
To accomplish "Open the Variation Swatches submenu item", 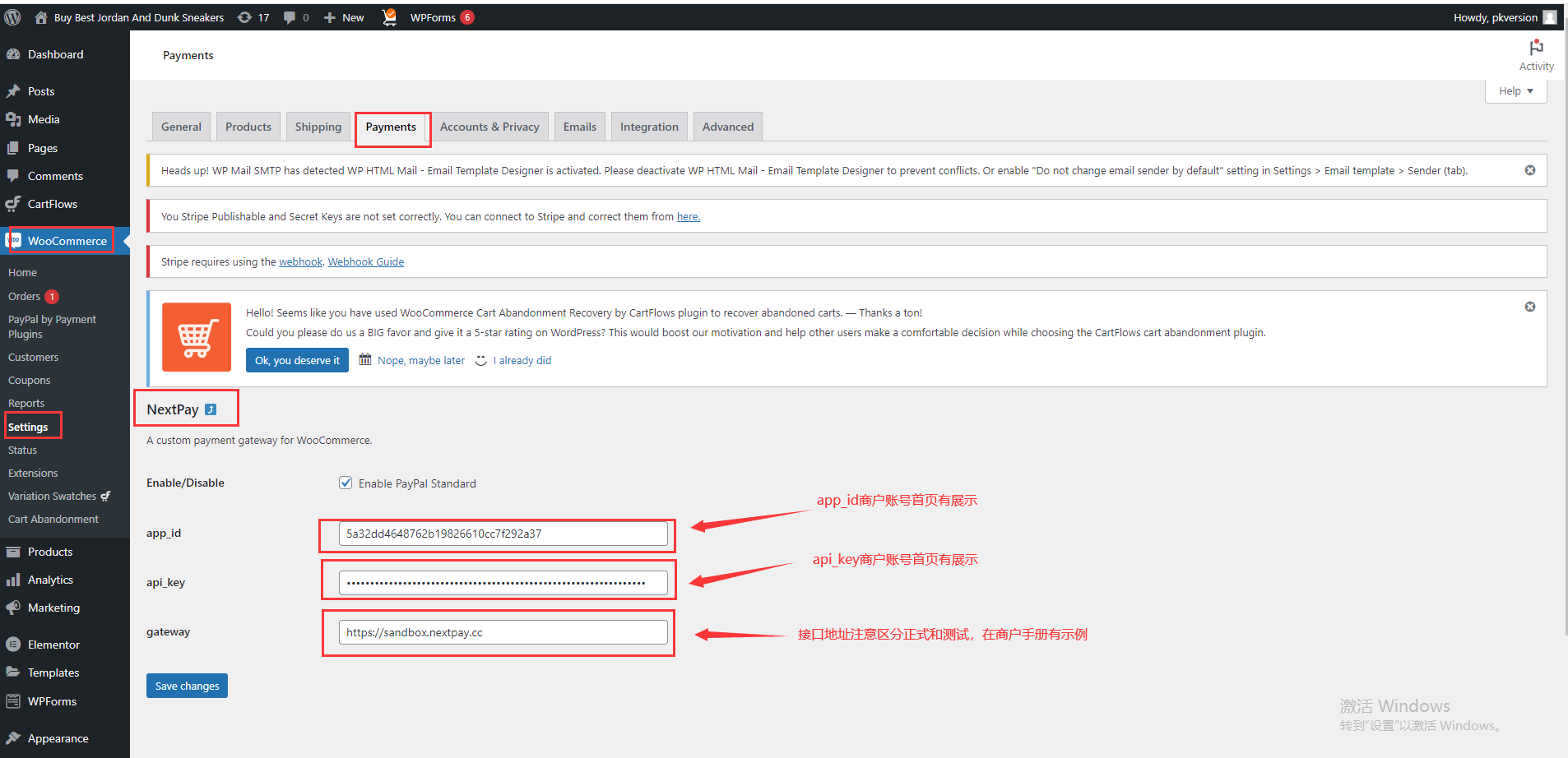I will [58, 497].
